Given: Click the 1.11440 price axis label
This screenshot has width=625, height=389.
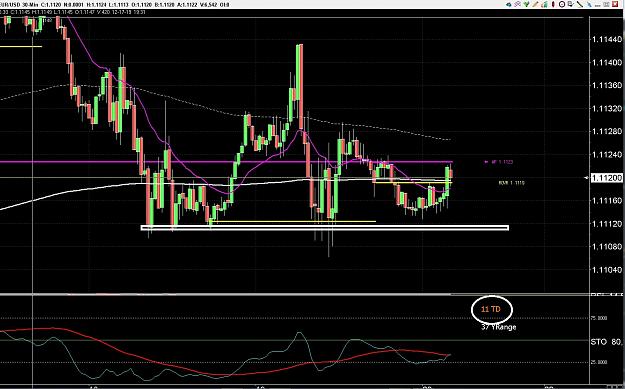Looking at the screenshot, I should 607,39.
